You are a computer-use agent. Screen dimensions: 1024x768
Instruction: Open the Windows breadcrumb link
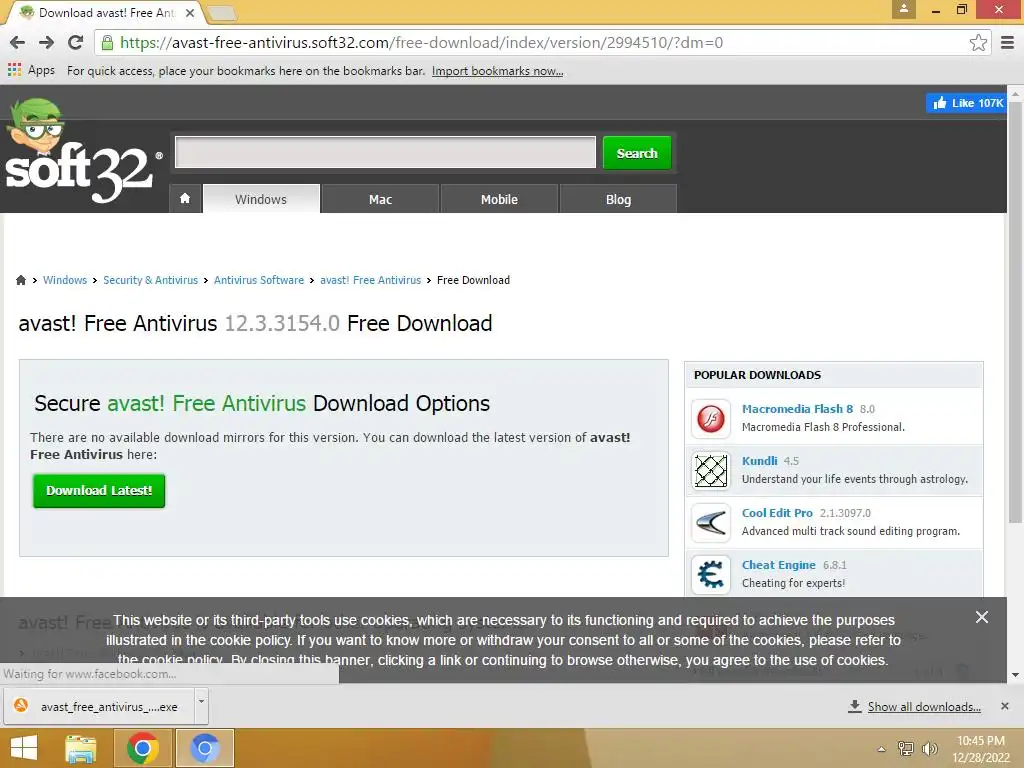coord(65,280)
